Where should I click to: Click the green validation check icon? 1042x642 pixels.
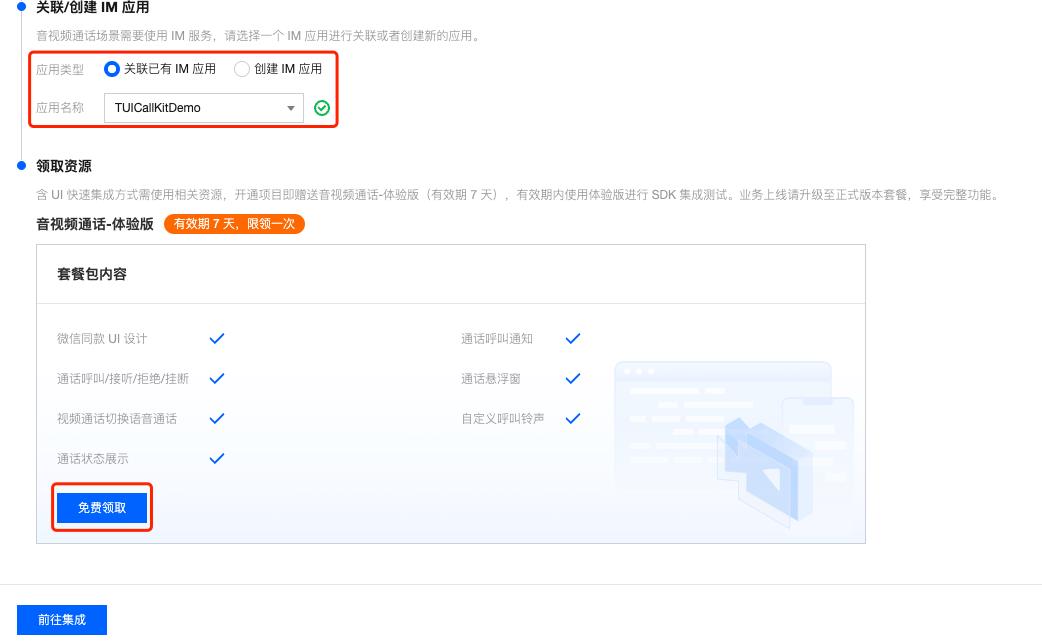[322, 108]
